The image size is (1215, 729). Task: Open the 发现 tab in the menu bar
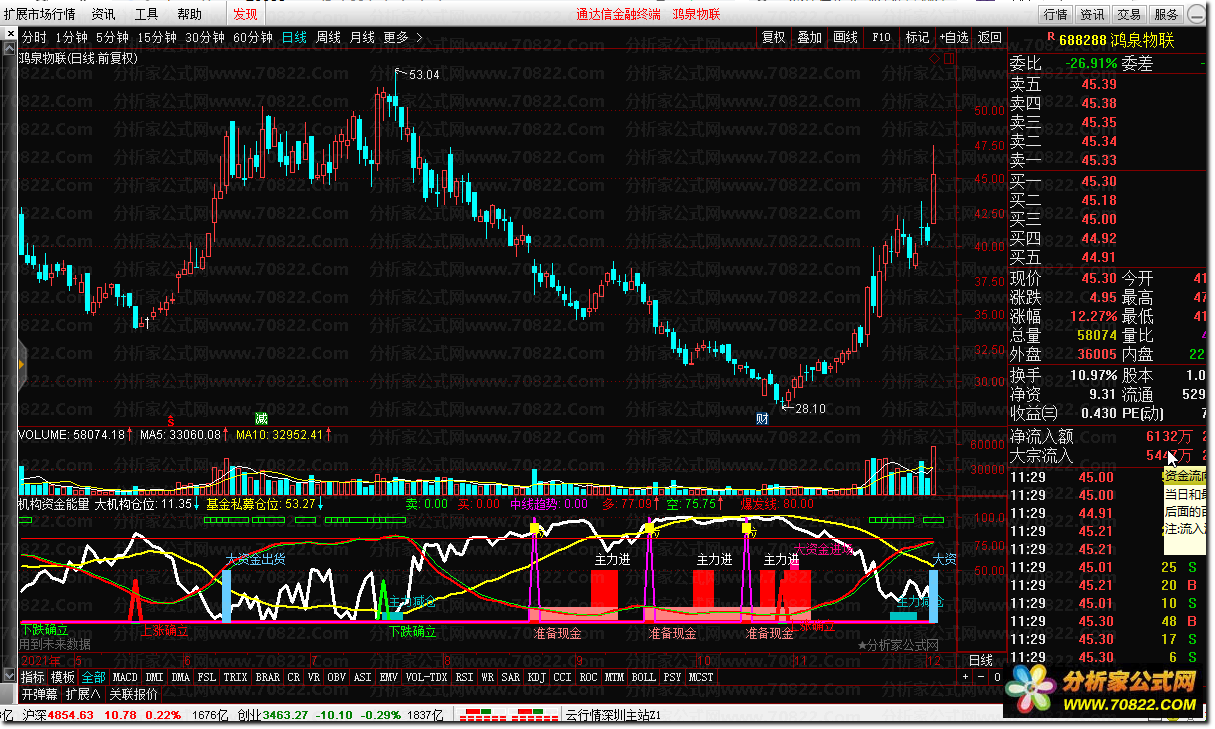(245, 14)
